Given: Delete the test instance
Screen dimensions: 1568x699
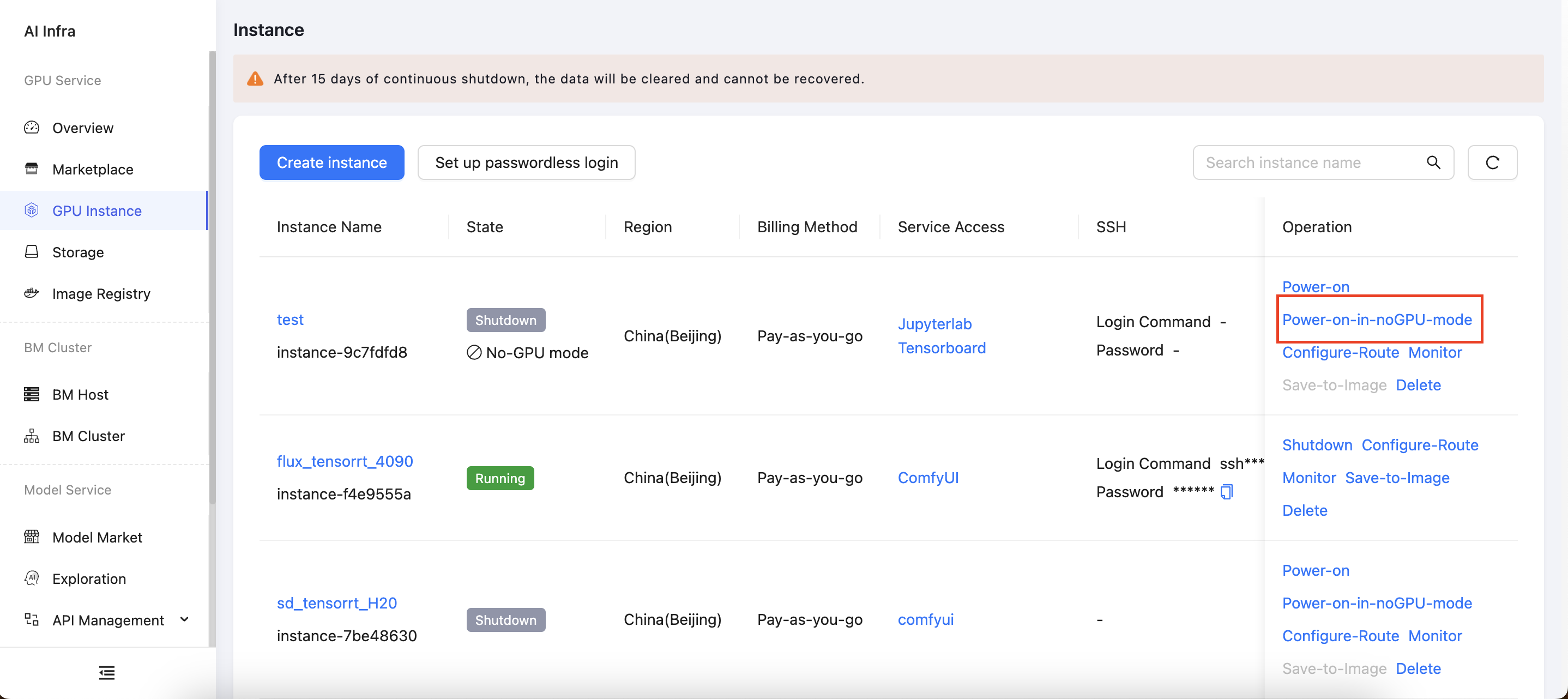Looking at the screenshot, I should pyautogui.click(x=1418, y=385).
